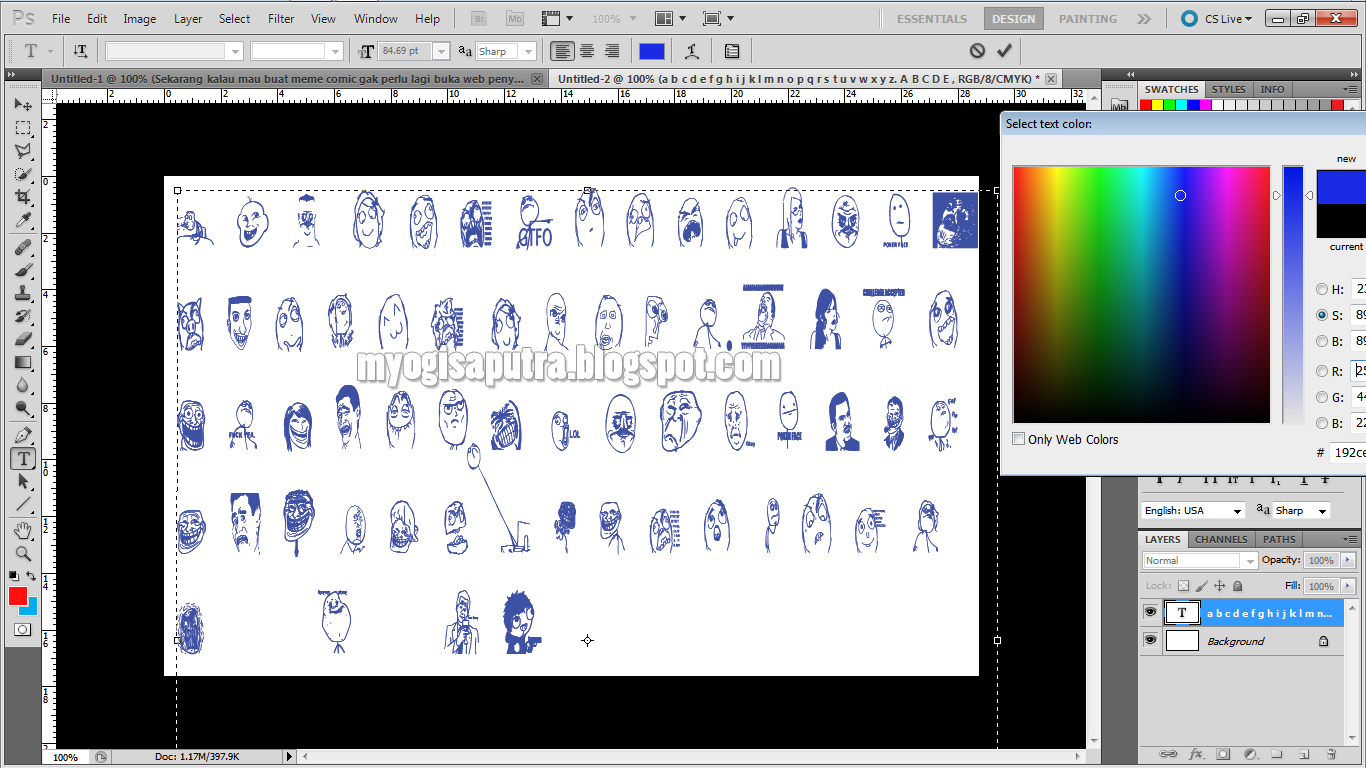Expand the layer Opacity slider arrow
This screenshot has height=768, width=1366.
point(1348,561)
